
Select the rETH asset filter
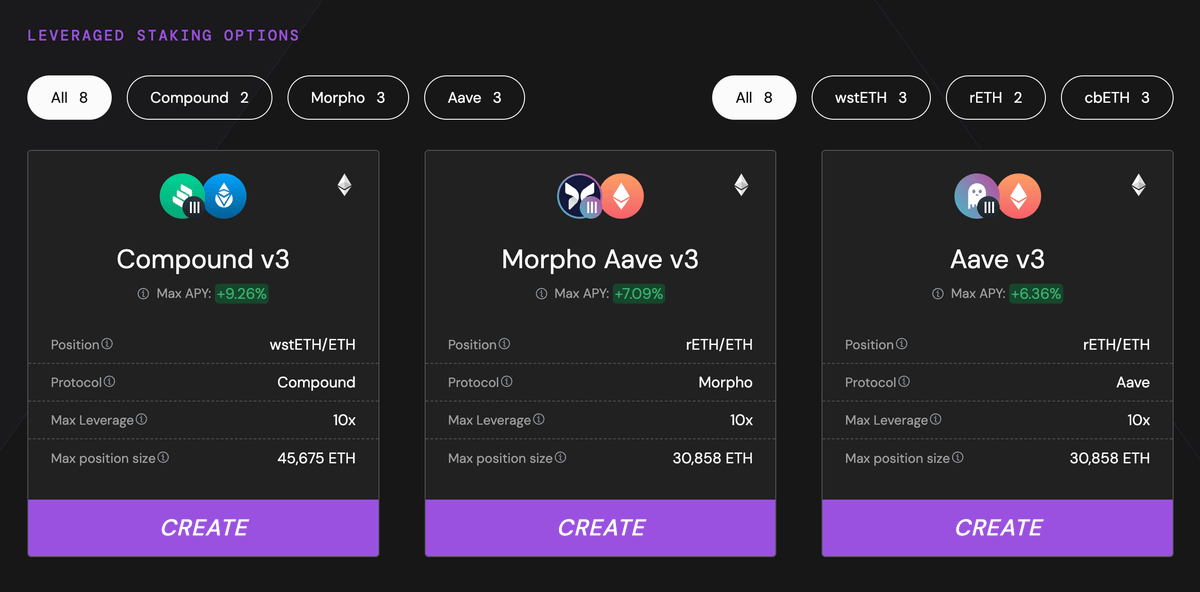[995, 98]
